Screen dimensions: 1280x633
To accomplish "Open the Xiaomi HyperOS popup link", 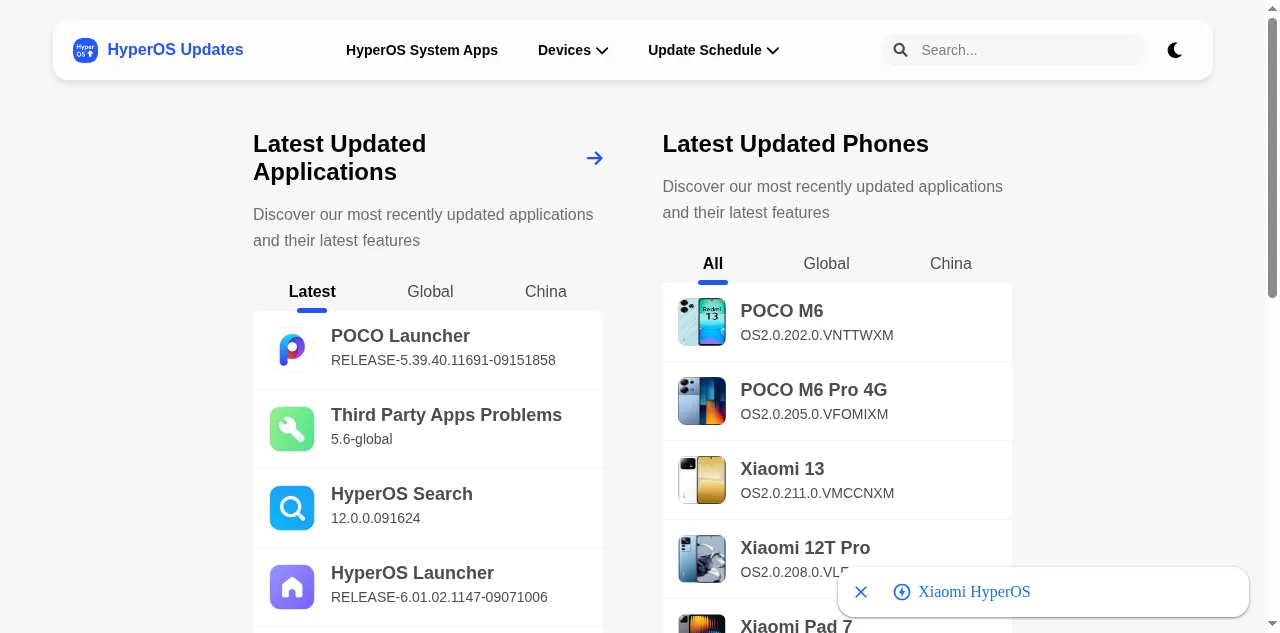I will click(x=974, y=592).
